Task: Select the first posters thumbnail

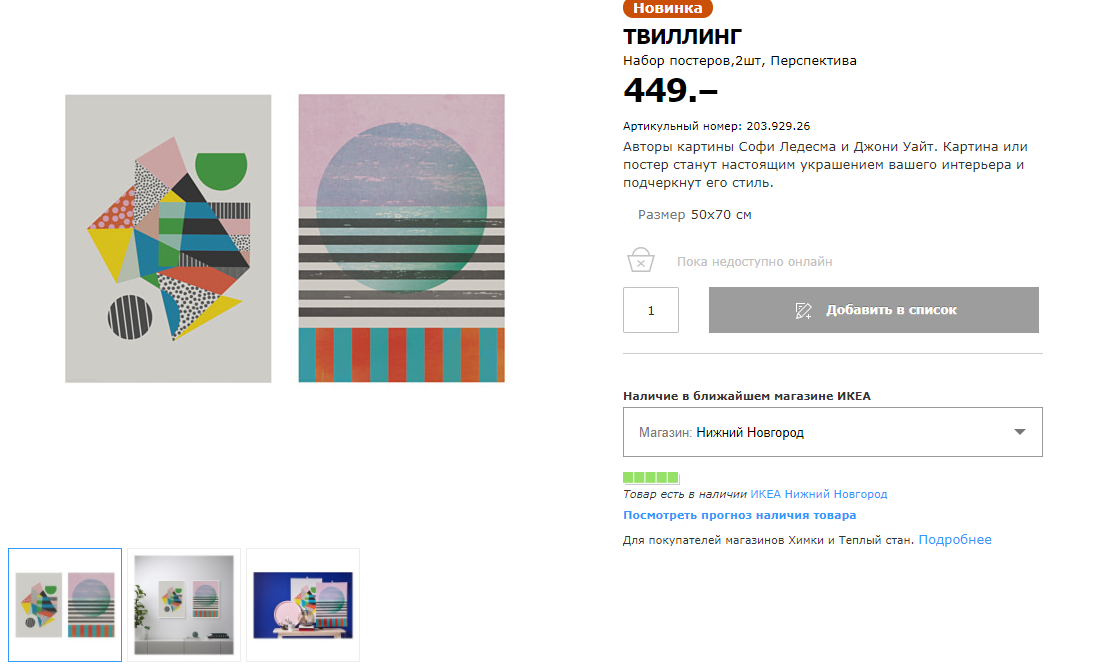Action: point(65,605)
